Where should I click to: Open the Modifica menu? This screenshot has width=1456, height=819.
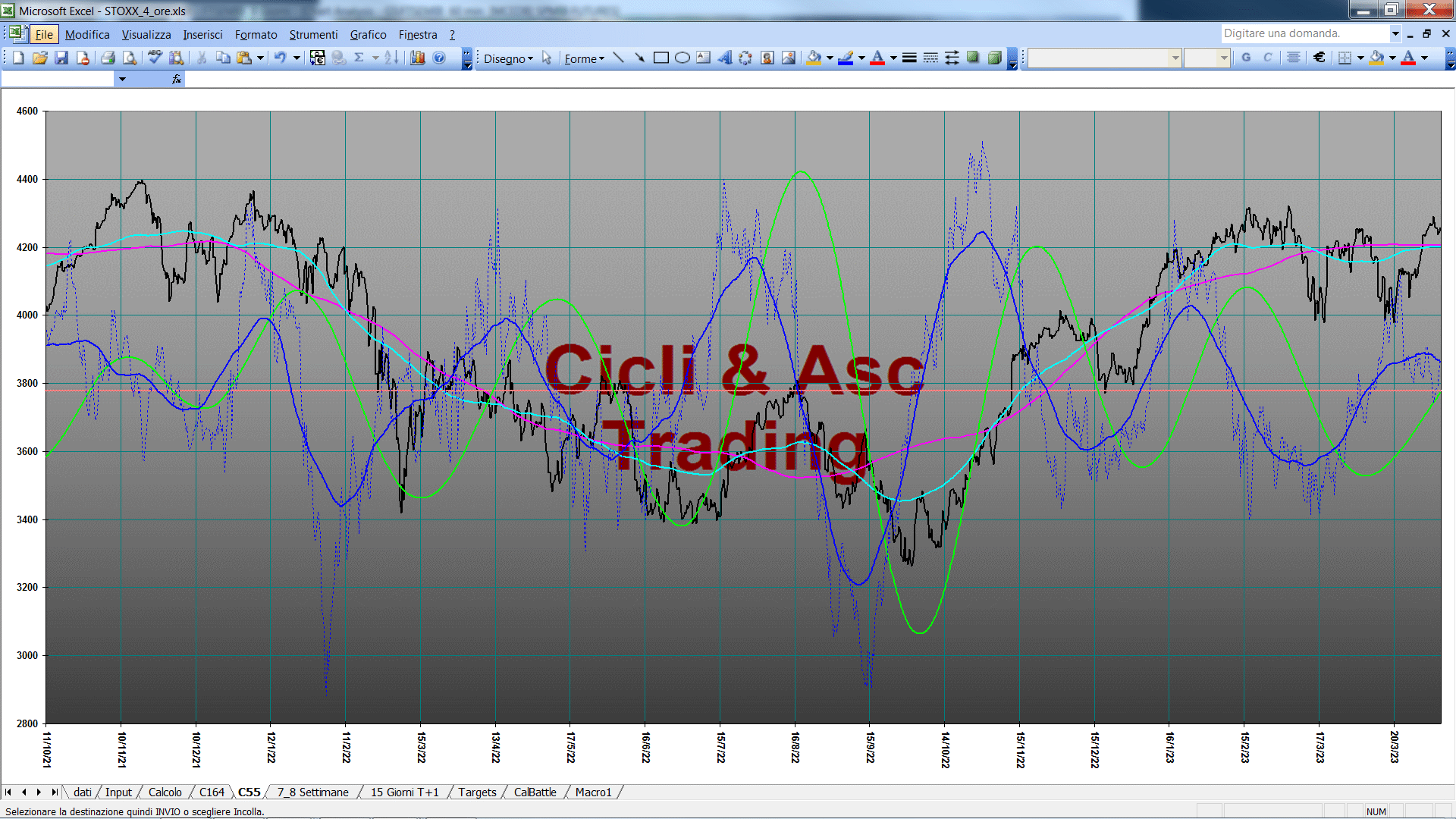pos(87,34)
